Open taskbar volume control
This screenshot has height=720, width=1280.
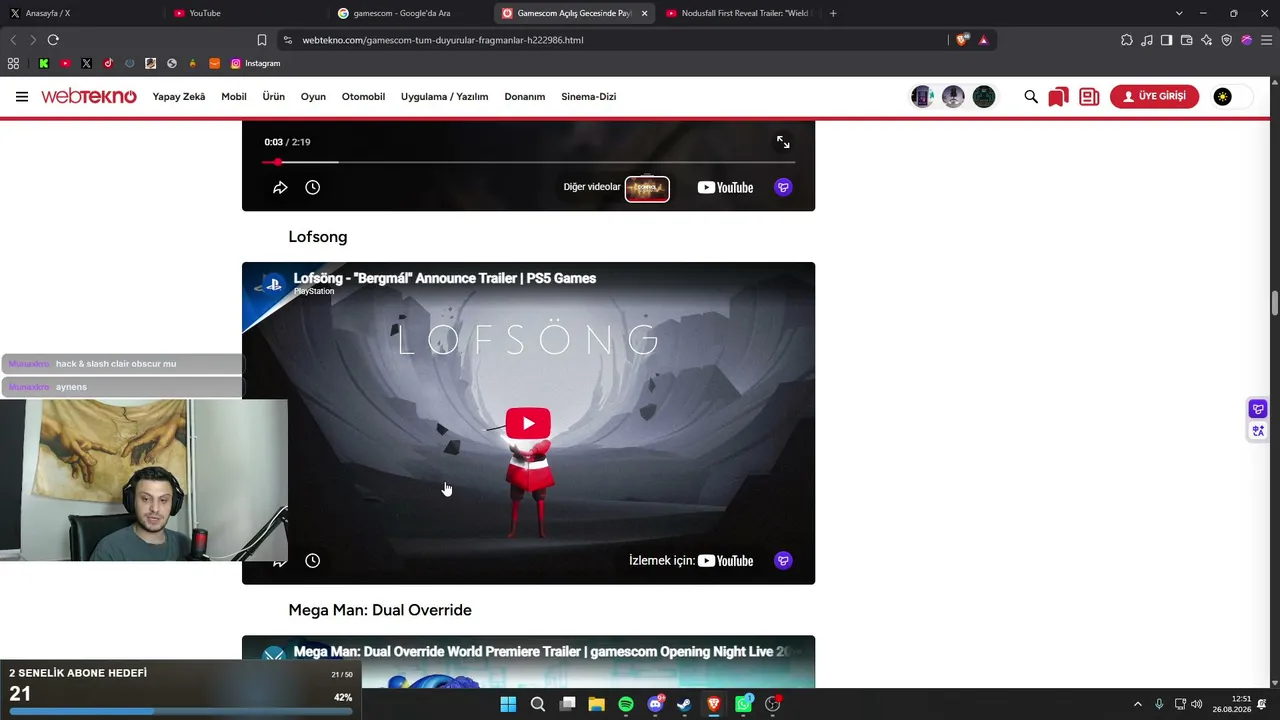(1197, 704)
